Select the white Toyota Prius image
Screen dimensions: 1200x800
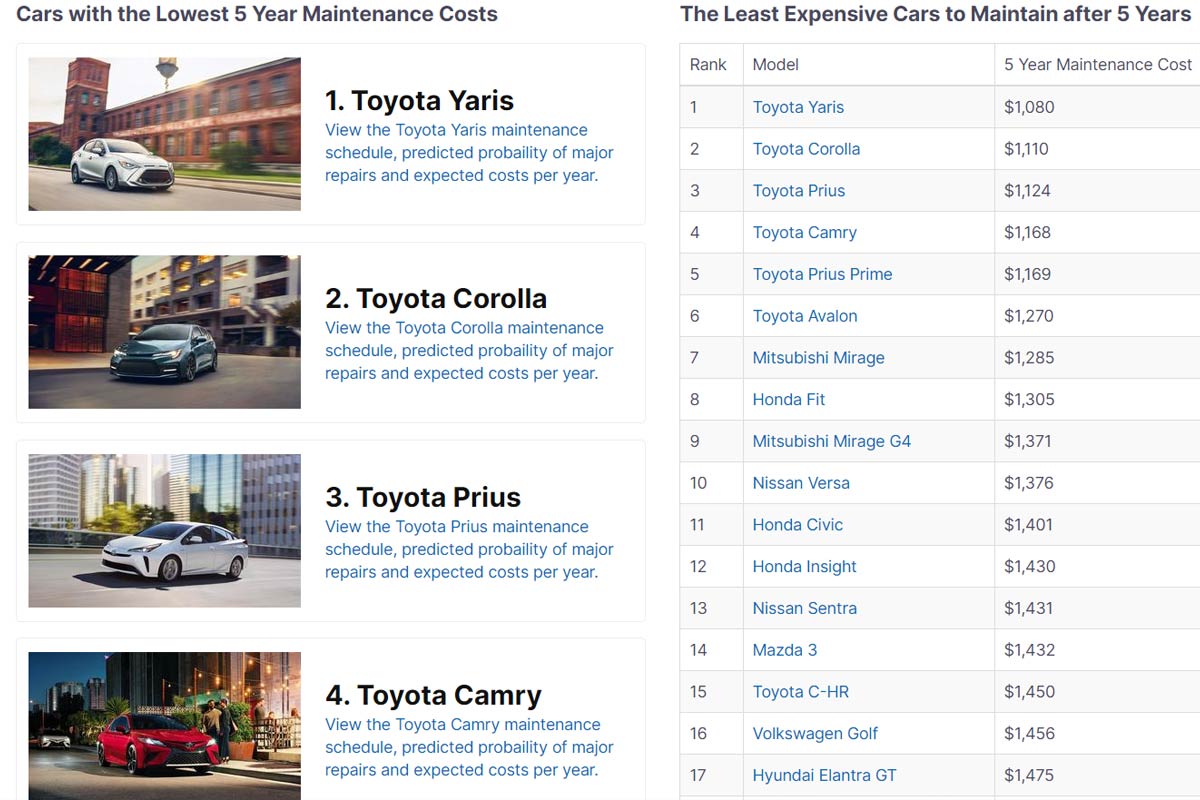164,531
